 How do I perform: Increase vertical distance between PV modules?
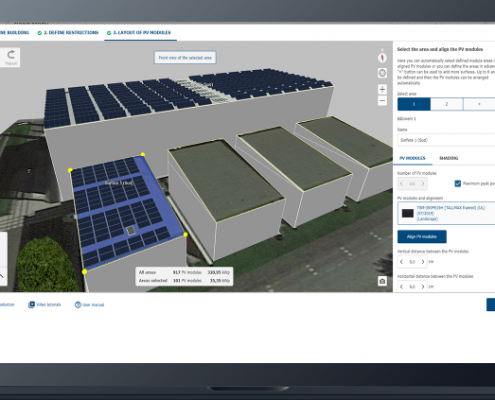tap(423, 262)
